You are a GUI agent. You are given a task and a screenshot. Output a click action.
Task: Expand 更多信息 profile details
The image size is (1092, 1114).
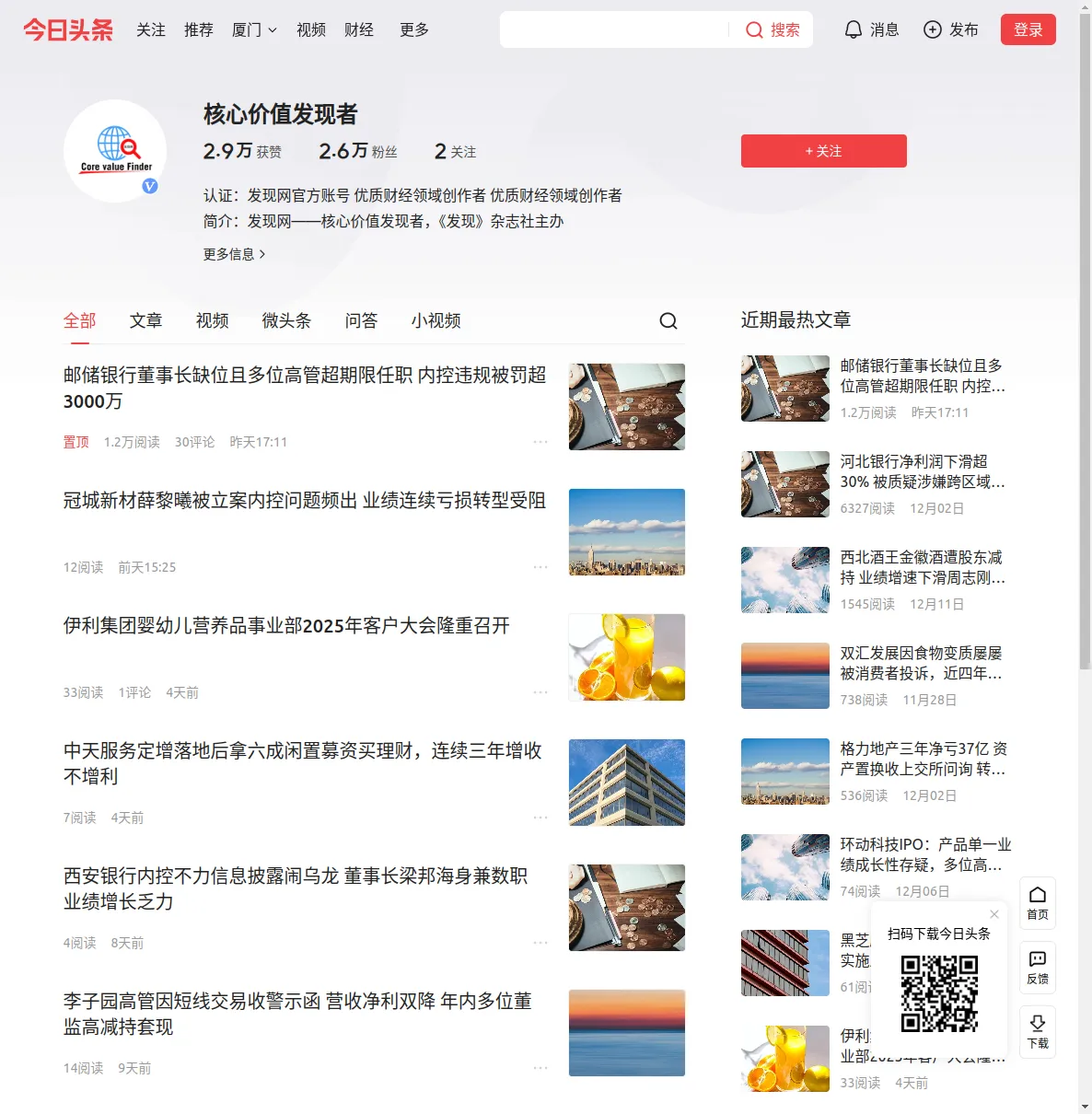click(234, 254)
